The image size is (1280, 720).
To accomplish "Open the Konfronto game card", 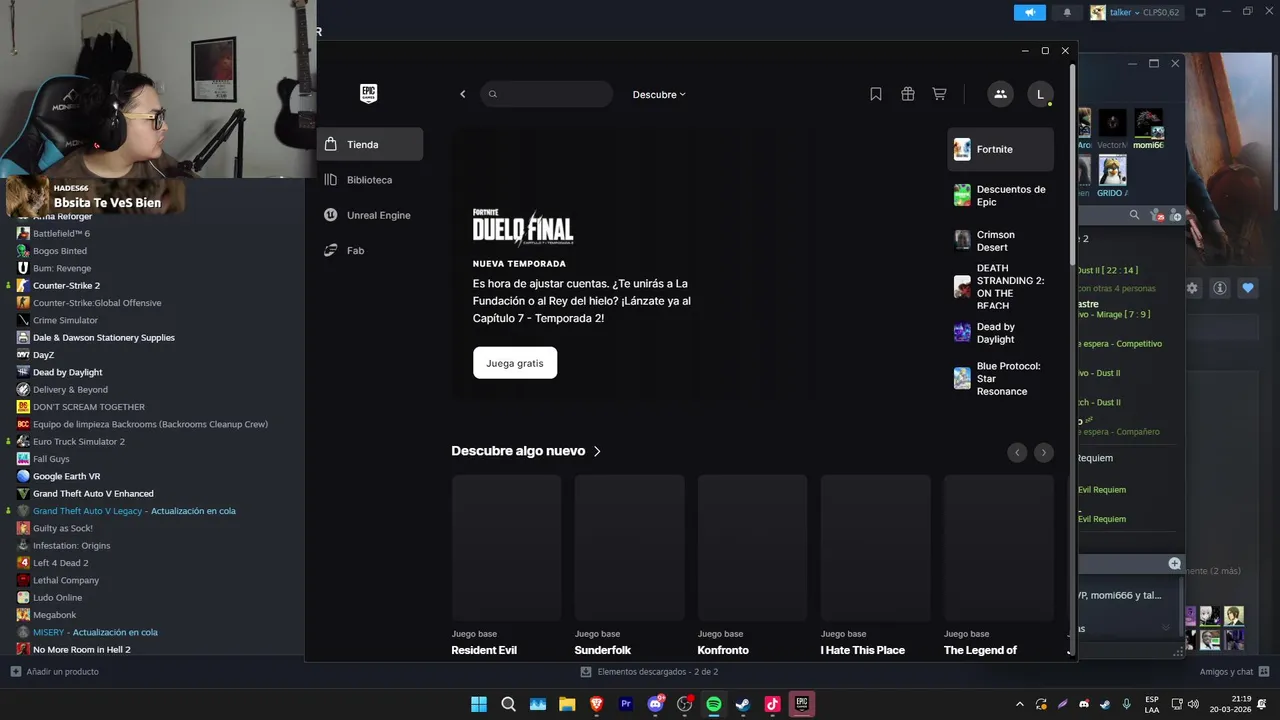I will (752, 566).
